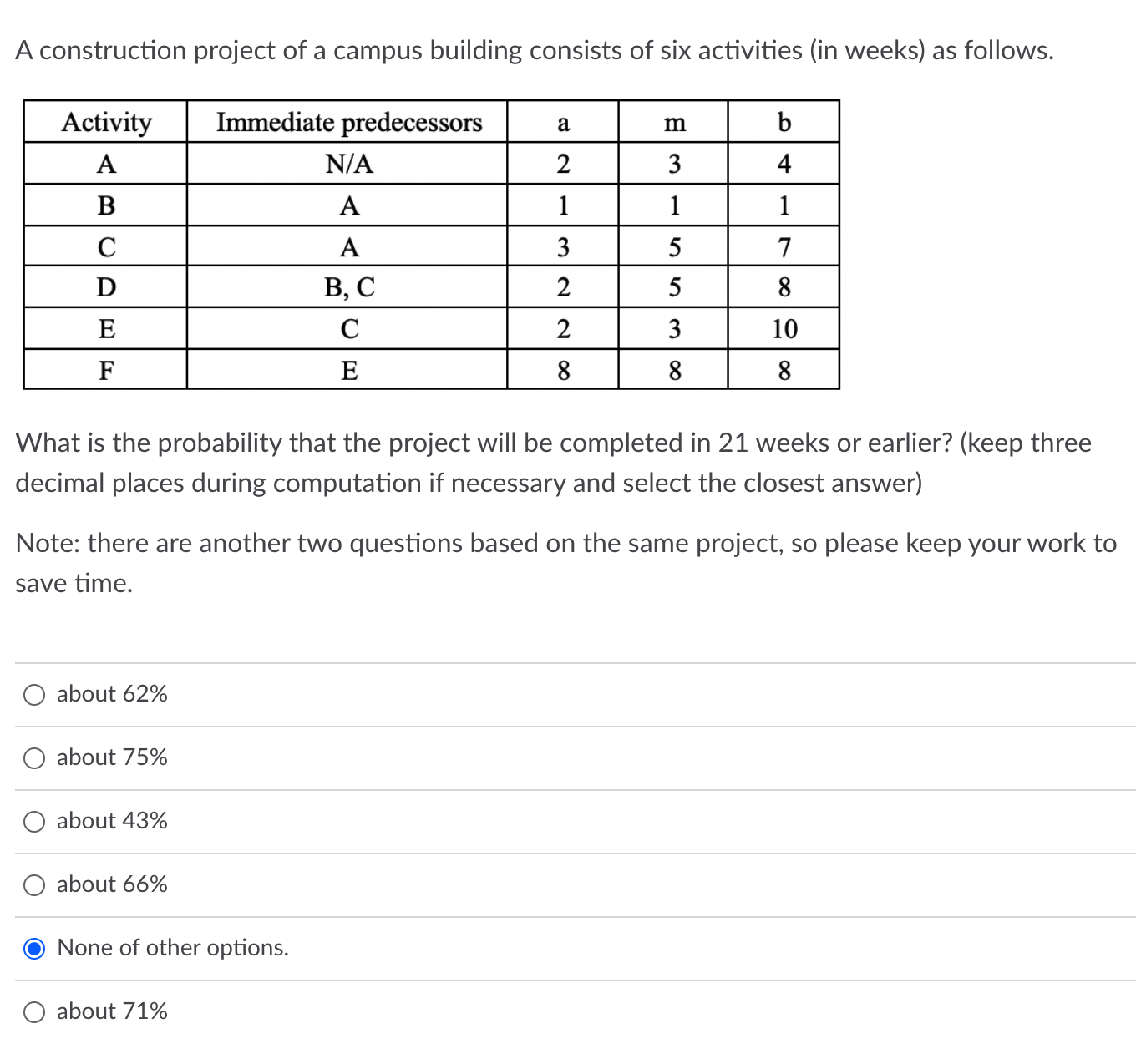Pick the "about 71%" answer
The width and height of the screenshot is (1136, 1064).
coord(34,1011)
